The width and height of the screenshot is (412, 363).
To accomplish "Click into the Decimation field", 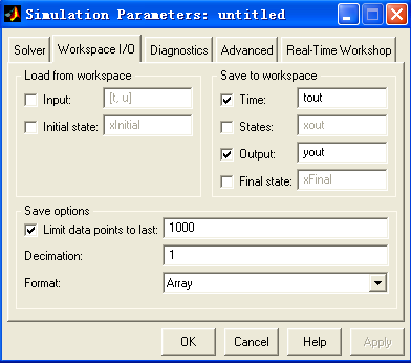I will coord(276,255).
